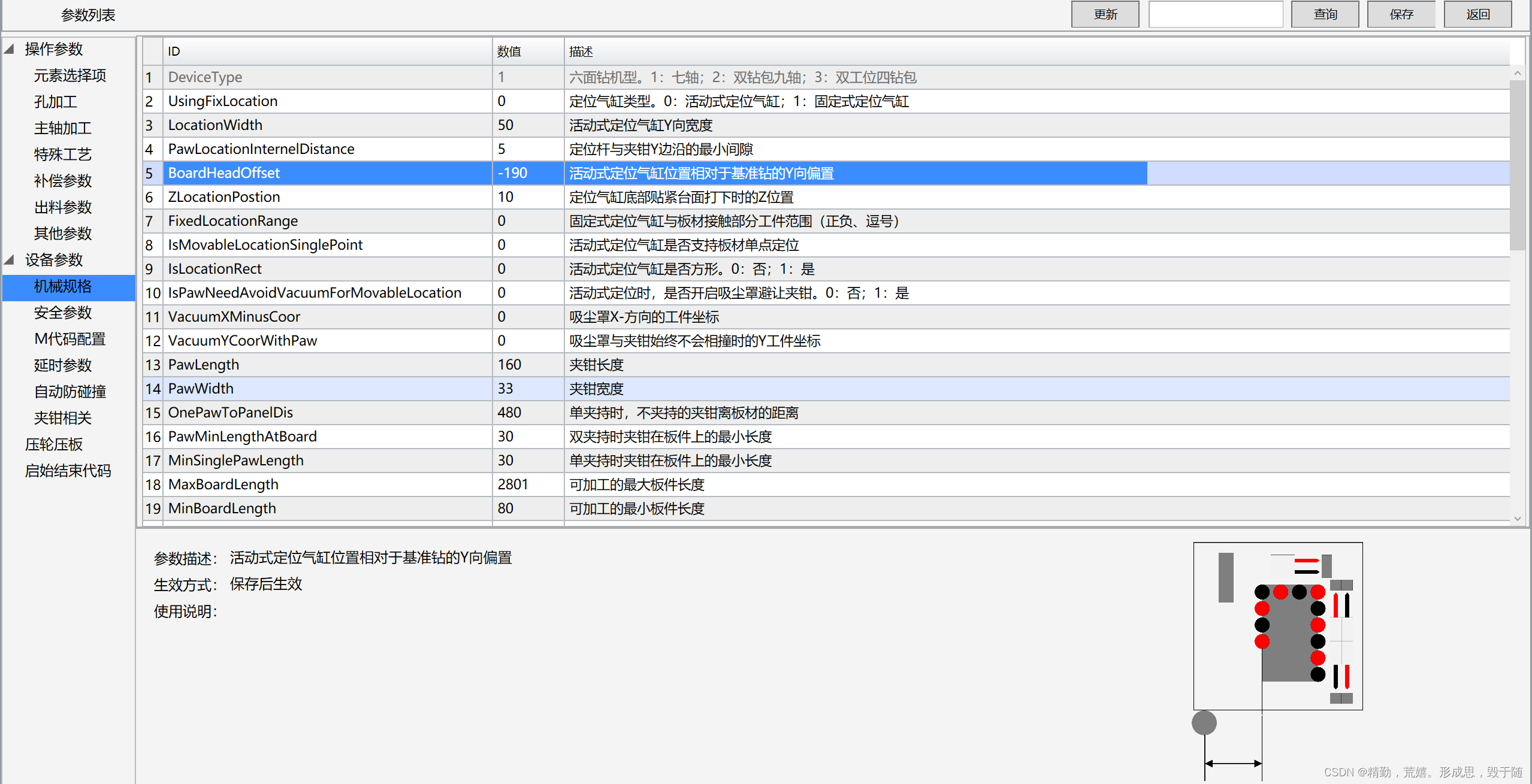Viewport: 1532px width, 784px height.
Task: Open 安全参数 in the sidebar
Action: coord(62,313)
